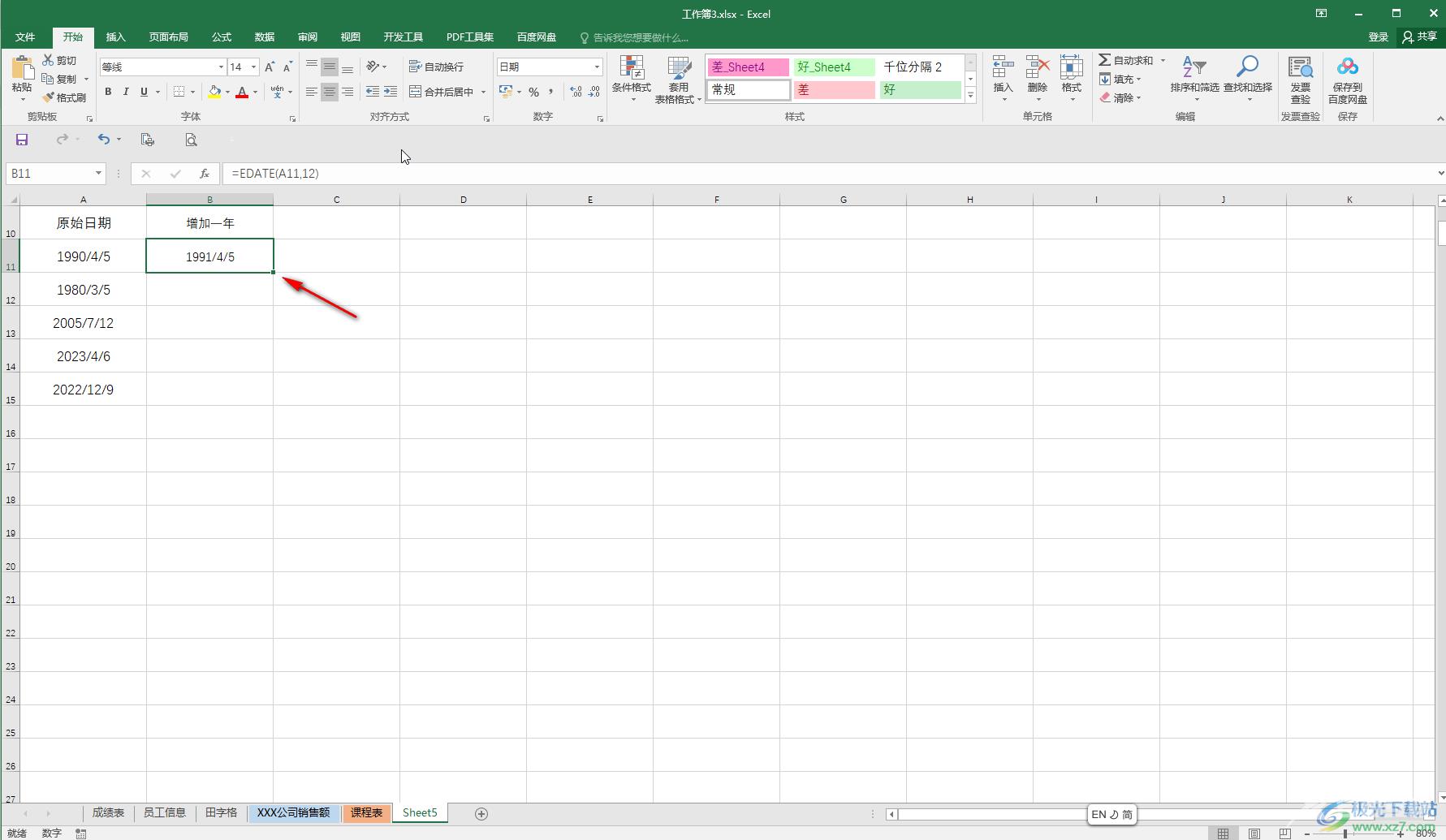This screenshot has height=840, width=1446.
Task: Switch to the Formulas (公式) ribbon tab
Action: pos(222,37)
